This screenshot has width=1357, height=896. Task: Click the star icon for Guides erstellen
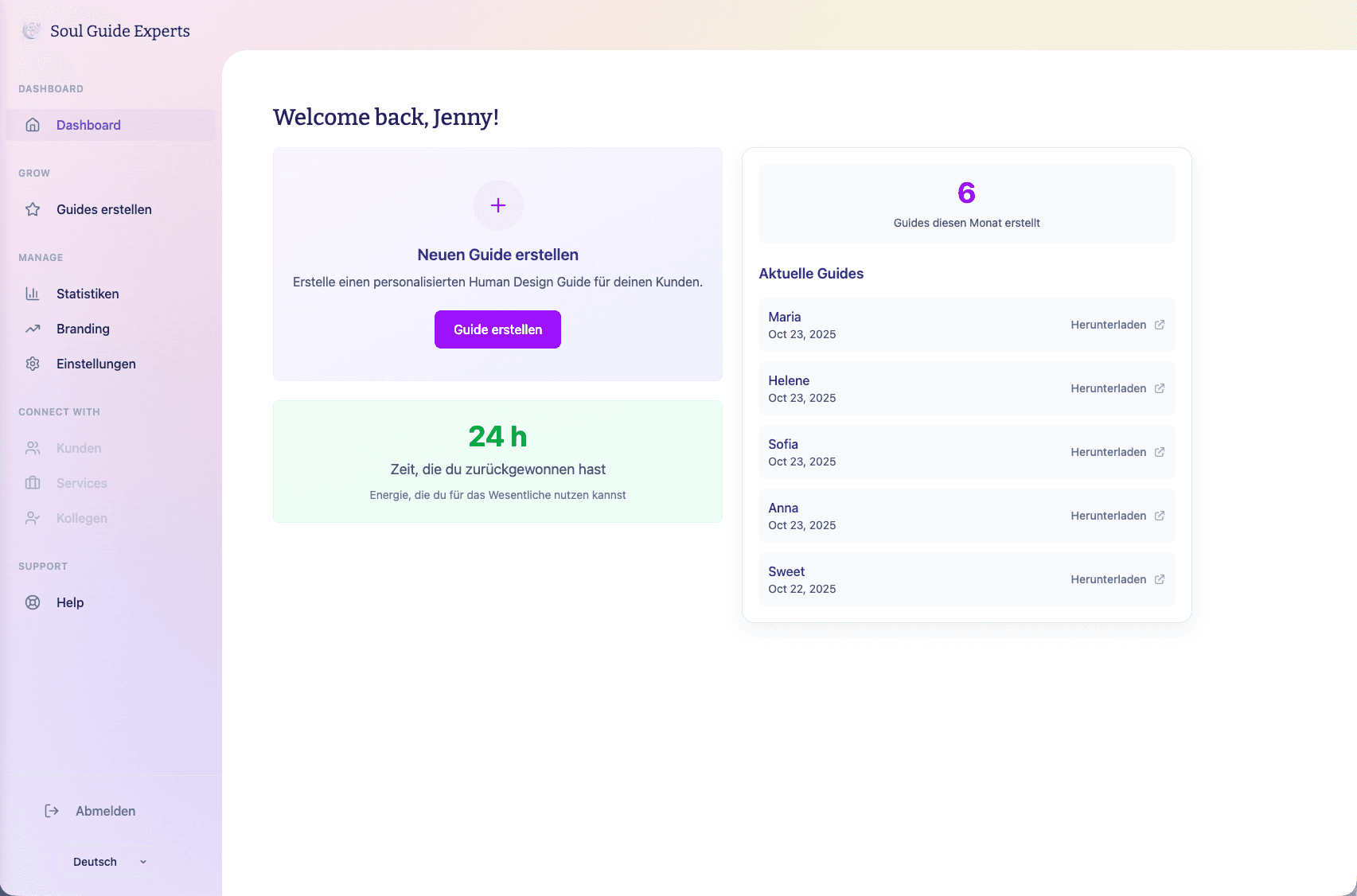point(33,209)
